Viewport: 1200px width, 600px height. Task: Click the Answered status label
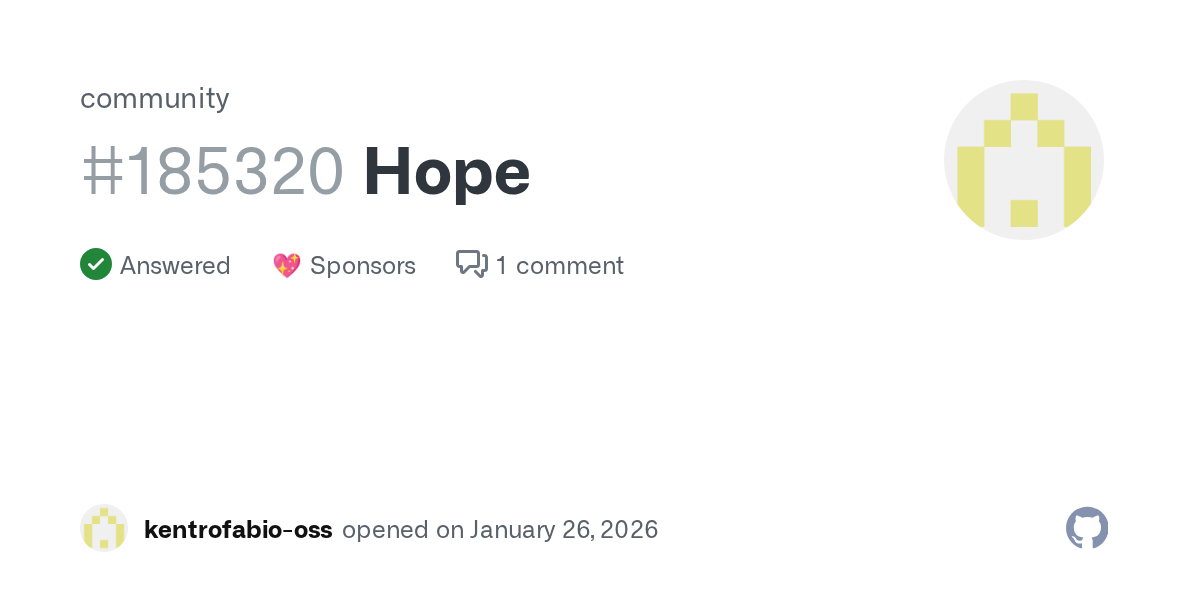point(175,265)
